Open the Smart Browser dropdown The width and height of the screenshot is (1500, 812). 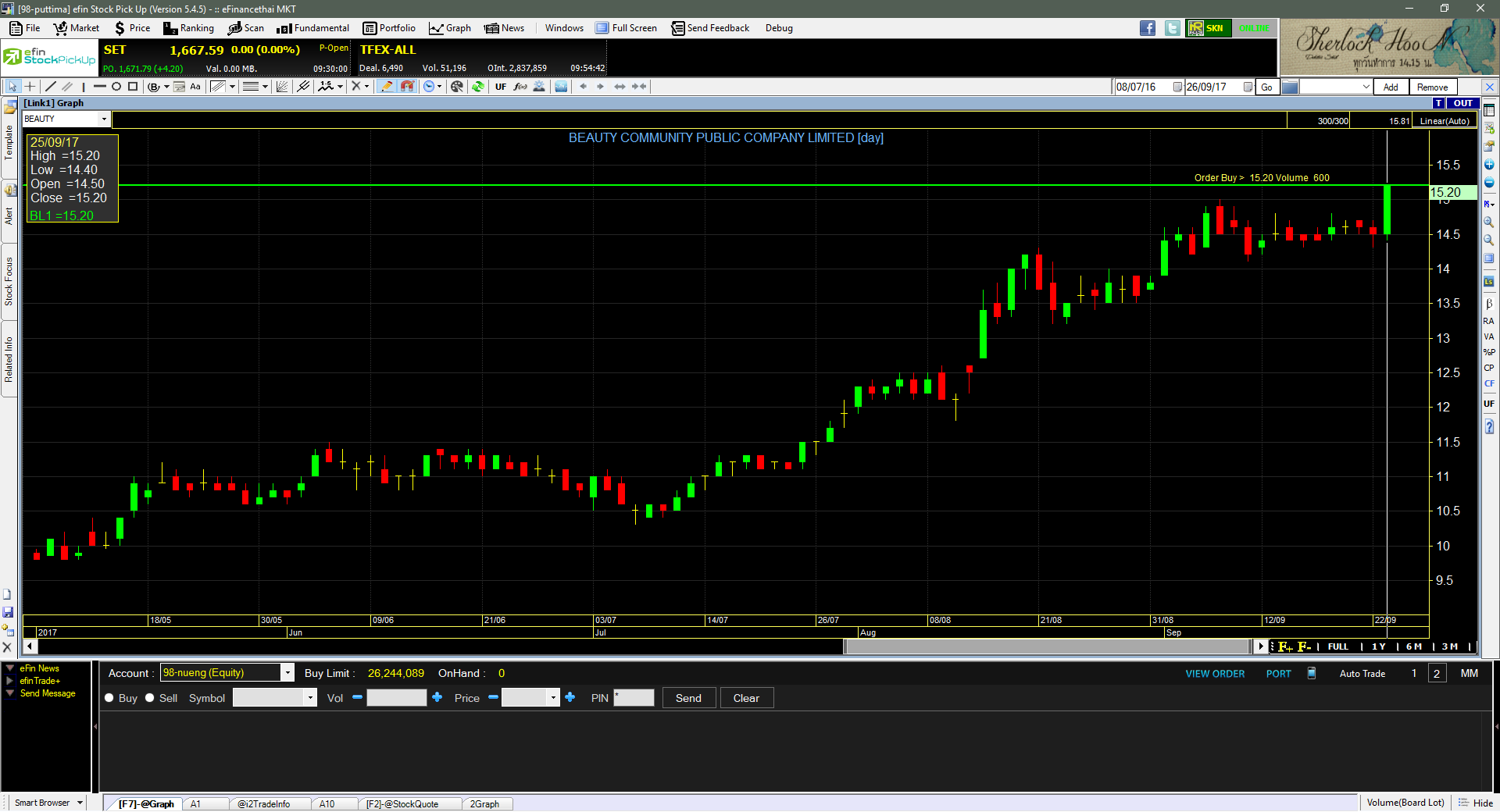[80, 803]
